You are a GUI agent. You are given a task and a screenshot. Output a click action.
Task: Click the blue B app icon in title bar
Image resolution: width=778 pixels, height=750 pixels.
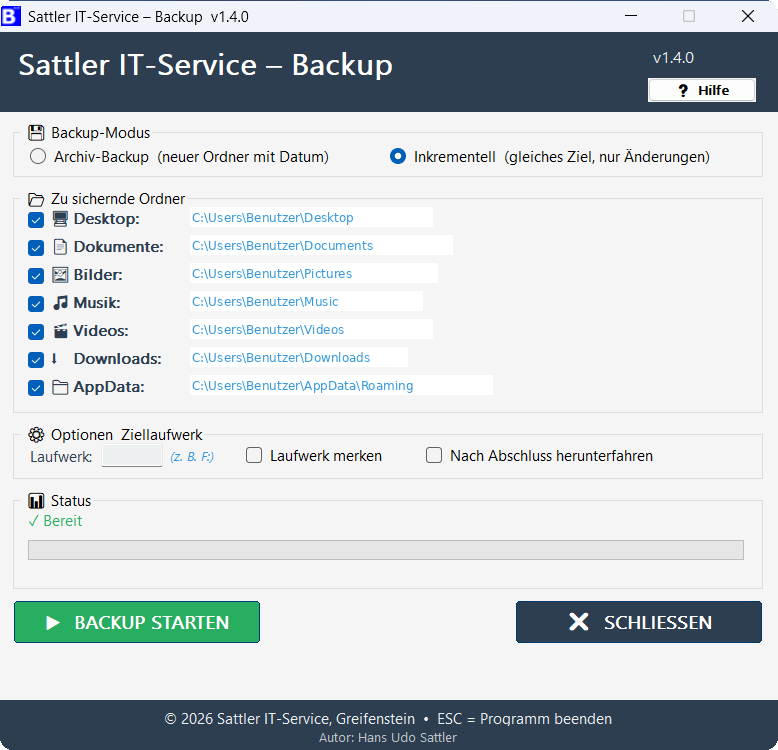click(10, 16)
